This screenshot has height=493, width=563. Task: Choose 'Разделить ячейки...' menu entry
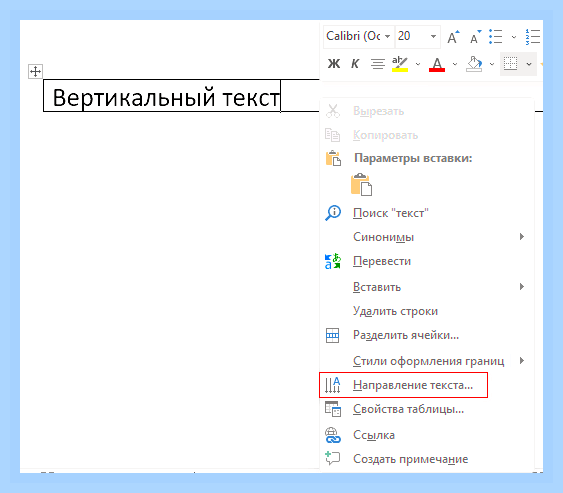427,335
